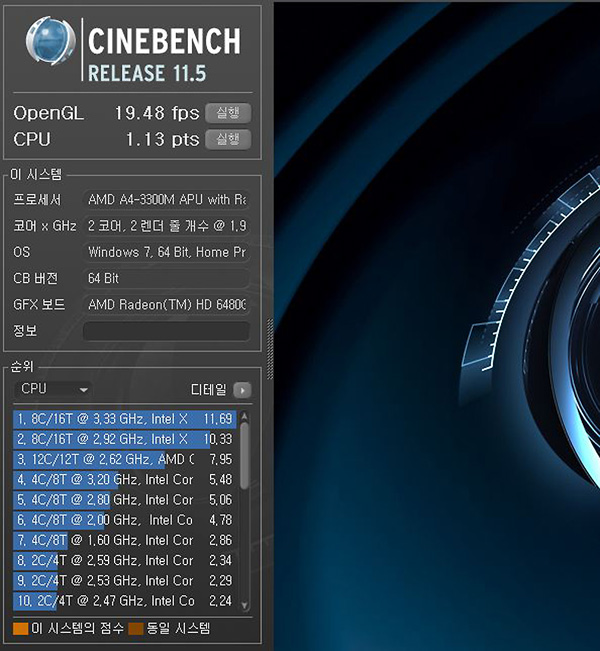This screenshot has width=600, height=651.
Task: Click the GFX 보드 field showing AMD Radeon
Action: (x=166, y=305)
